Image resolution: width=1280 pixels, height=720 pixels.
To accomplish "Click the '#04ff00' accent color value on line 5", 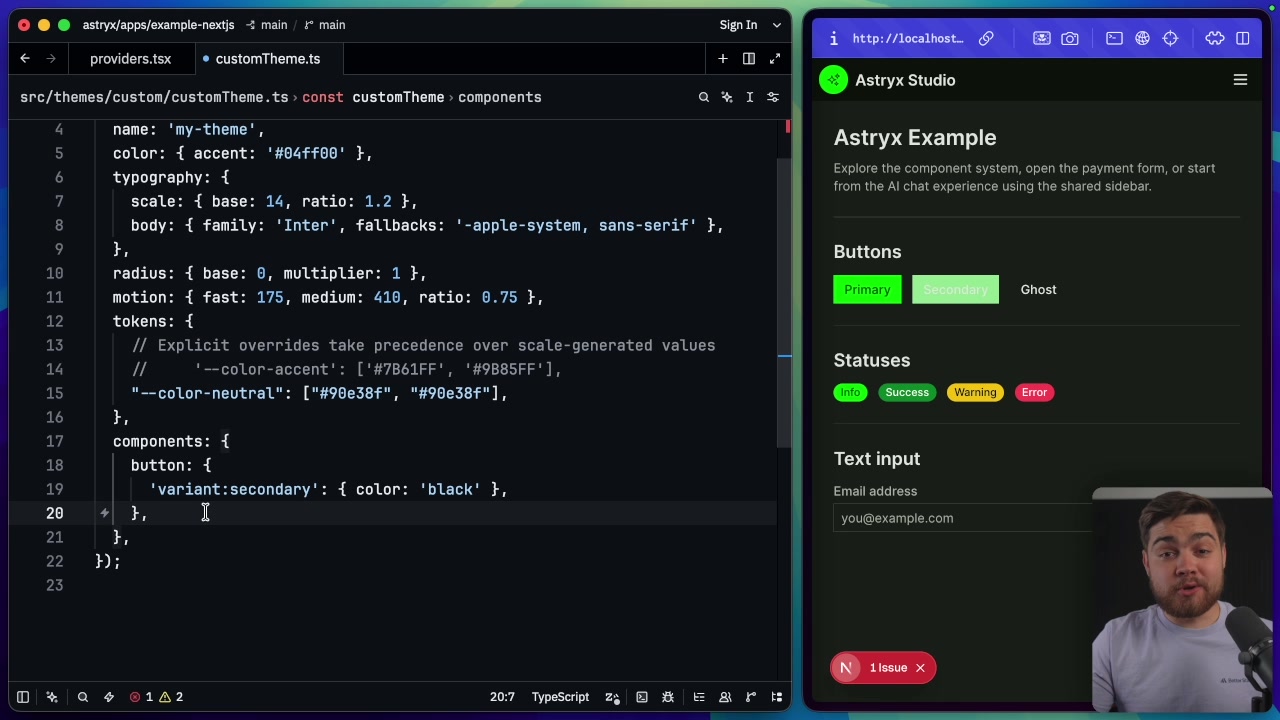I will (x=306, y=153).
